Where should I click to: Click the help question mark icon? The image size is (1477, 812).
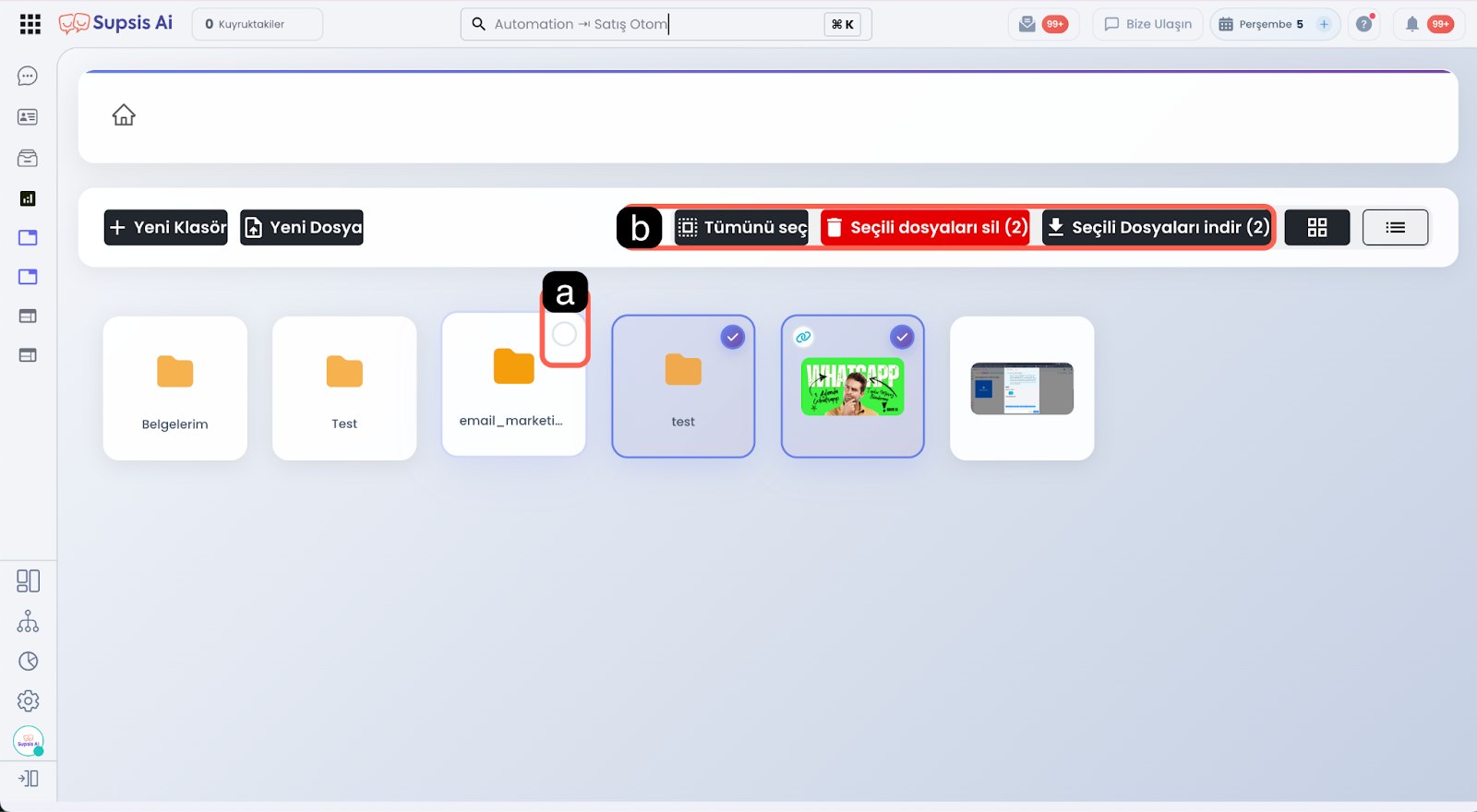point(1363,24)
